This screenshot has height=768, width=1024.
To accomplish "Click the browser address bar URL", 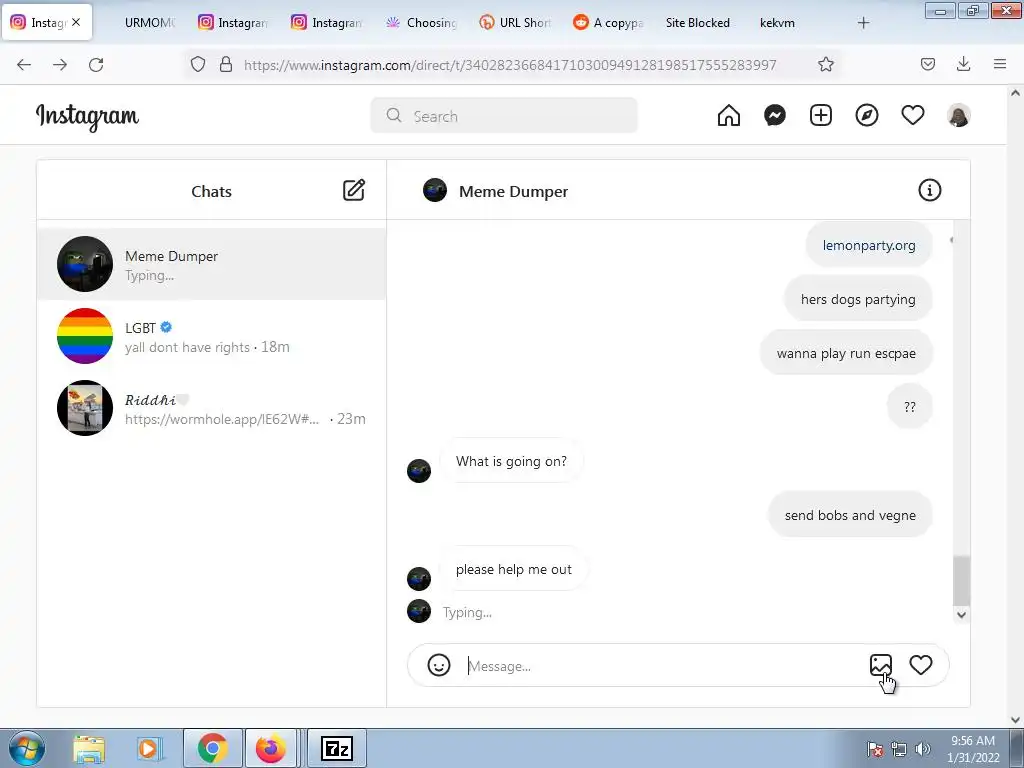I will [x=510, y=65].
